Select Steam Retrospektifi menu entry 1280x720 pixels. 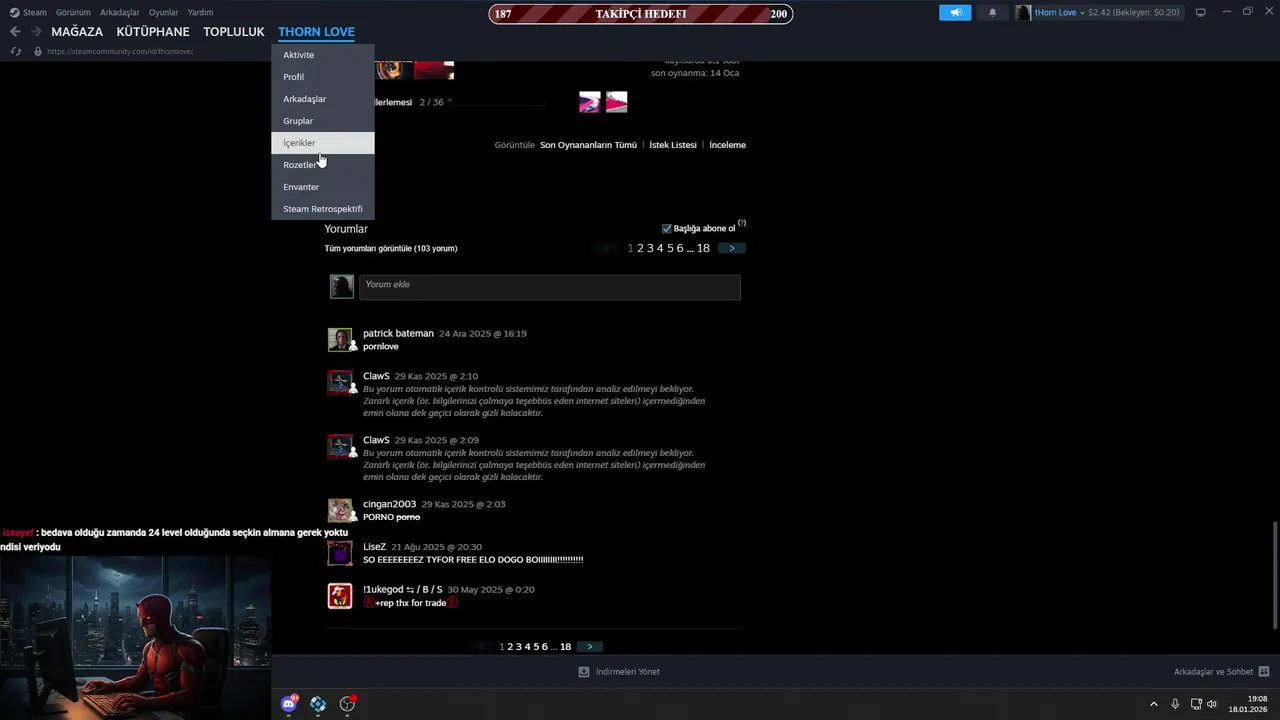(x=323, y=209)
